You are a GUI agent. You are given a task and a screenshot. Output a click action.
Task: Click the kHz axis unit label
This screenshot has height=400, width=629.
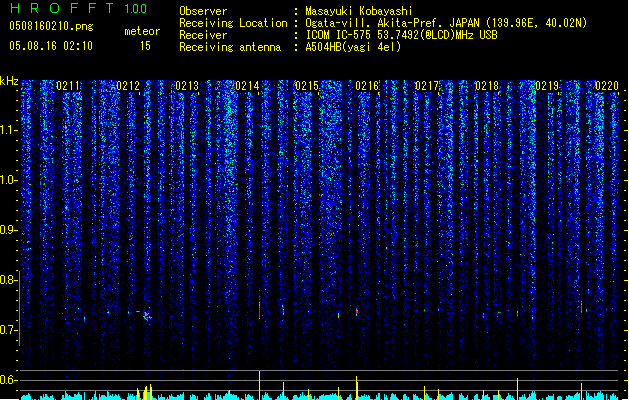point(9,81)
